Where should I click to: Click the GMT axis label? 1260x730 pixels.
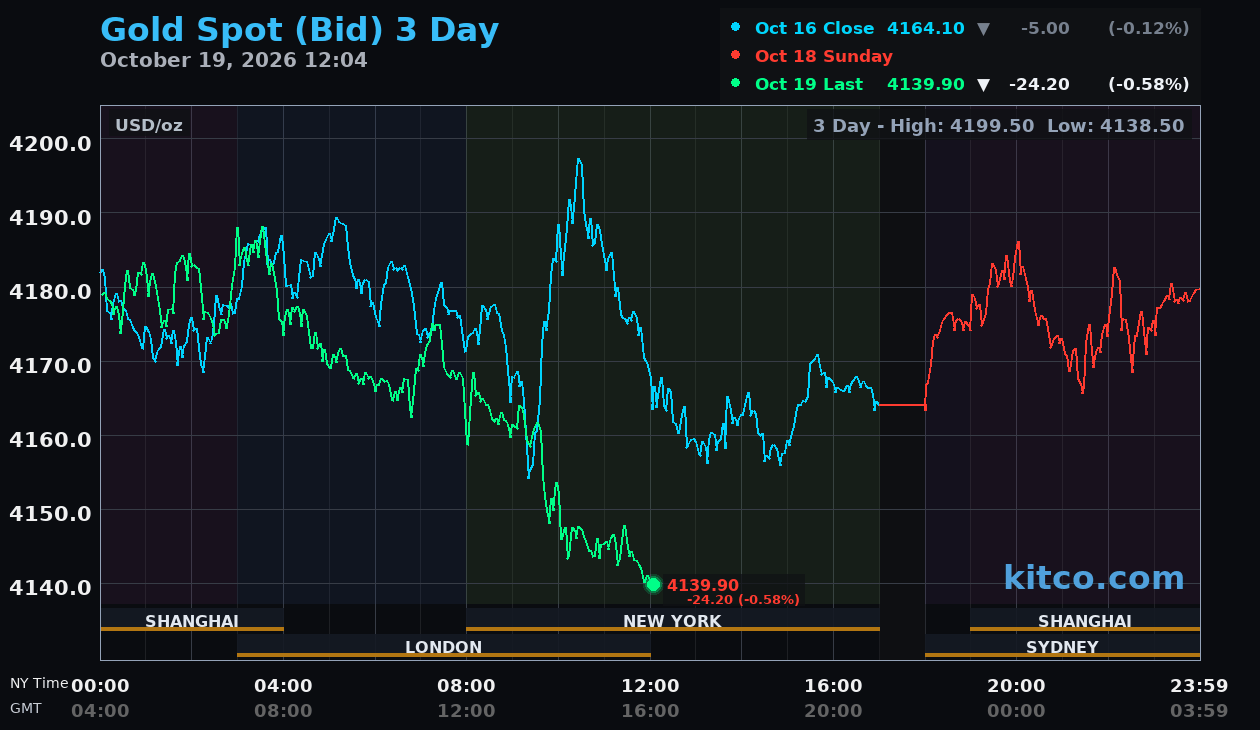tap(26, 708)
